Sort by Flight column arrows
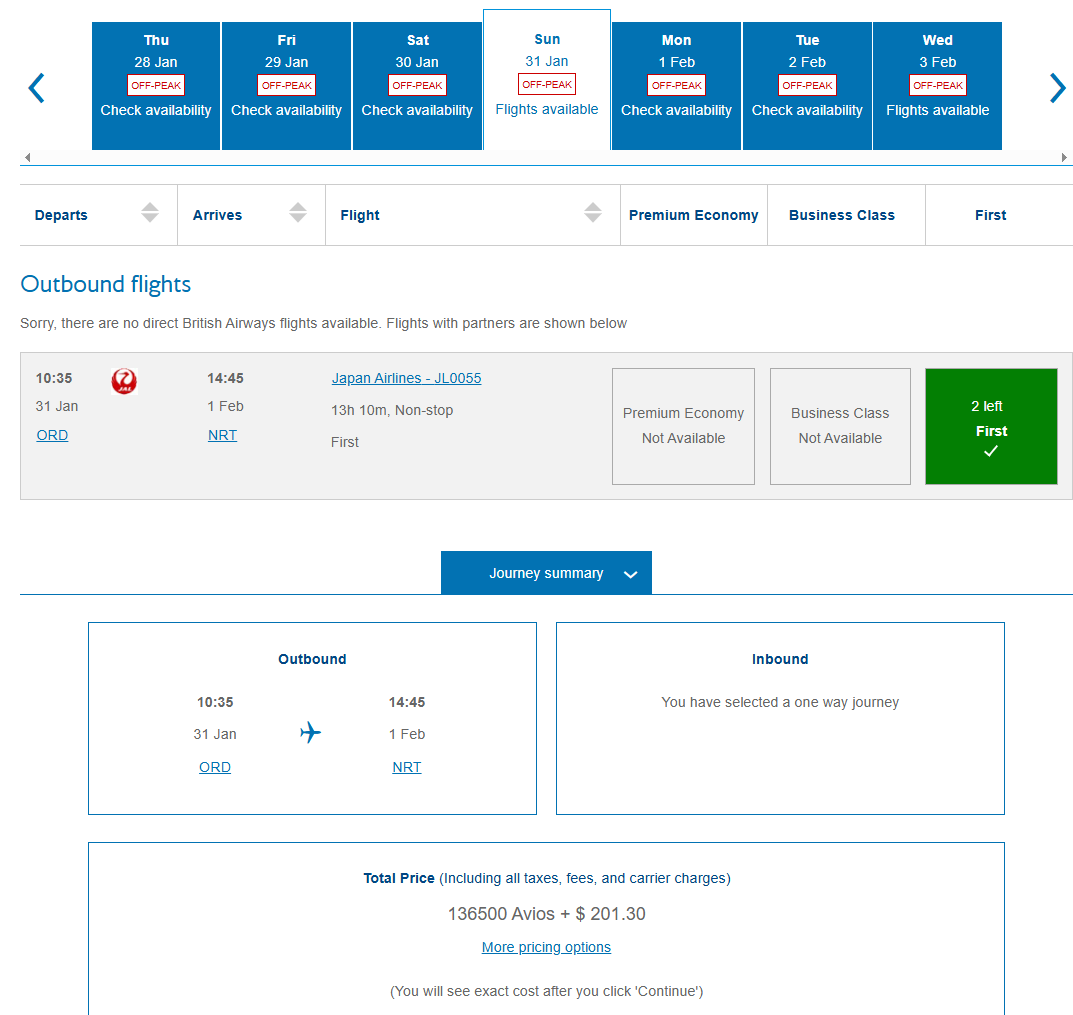 pyautogui.click(x=593, y=213)
